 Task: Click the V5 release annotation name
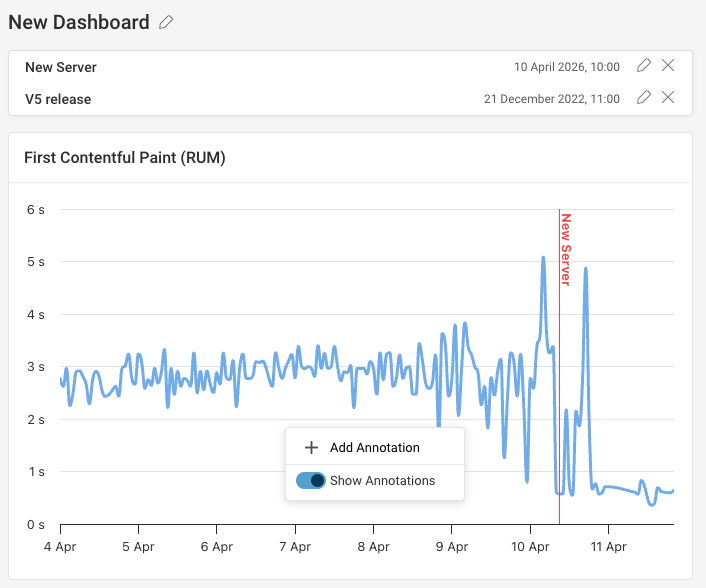[58, 99]
